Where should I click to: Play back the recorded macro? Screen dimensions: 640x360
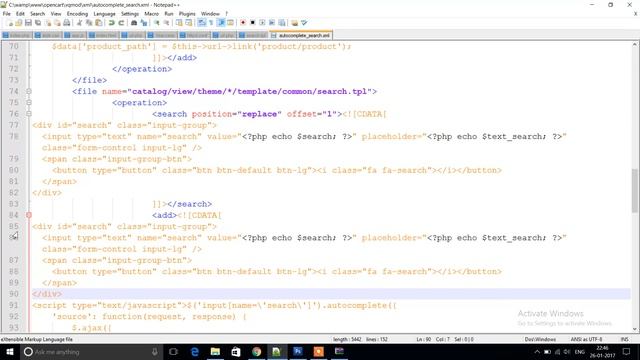[x=262, y=23]
